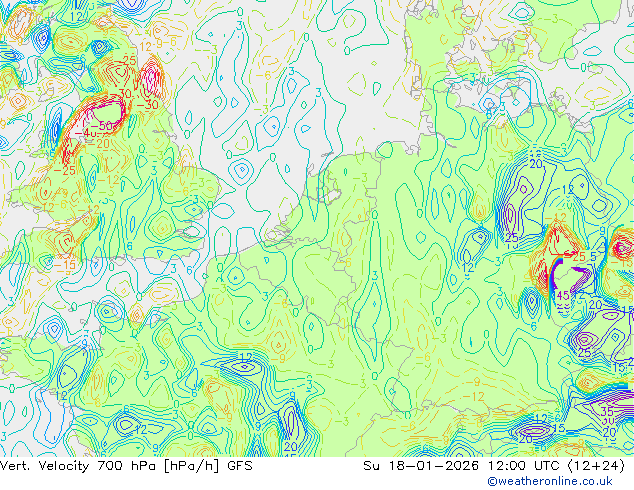The image size is (634, 490).
Task: Click the 'Su 18-01-2026 12:00 UTC' date label
Action: (463, 466)
